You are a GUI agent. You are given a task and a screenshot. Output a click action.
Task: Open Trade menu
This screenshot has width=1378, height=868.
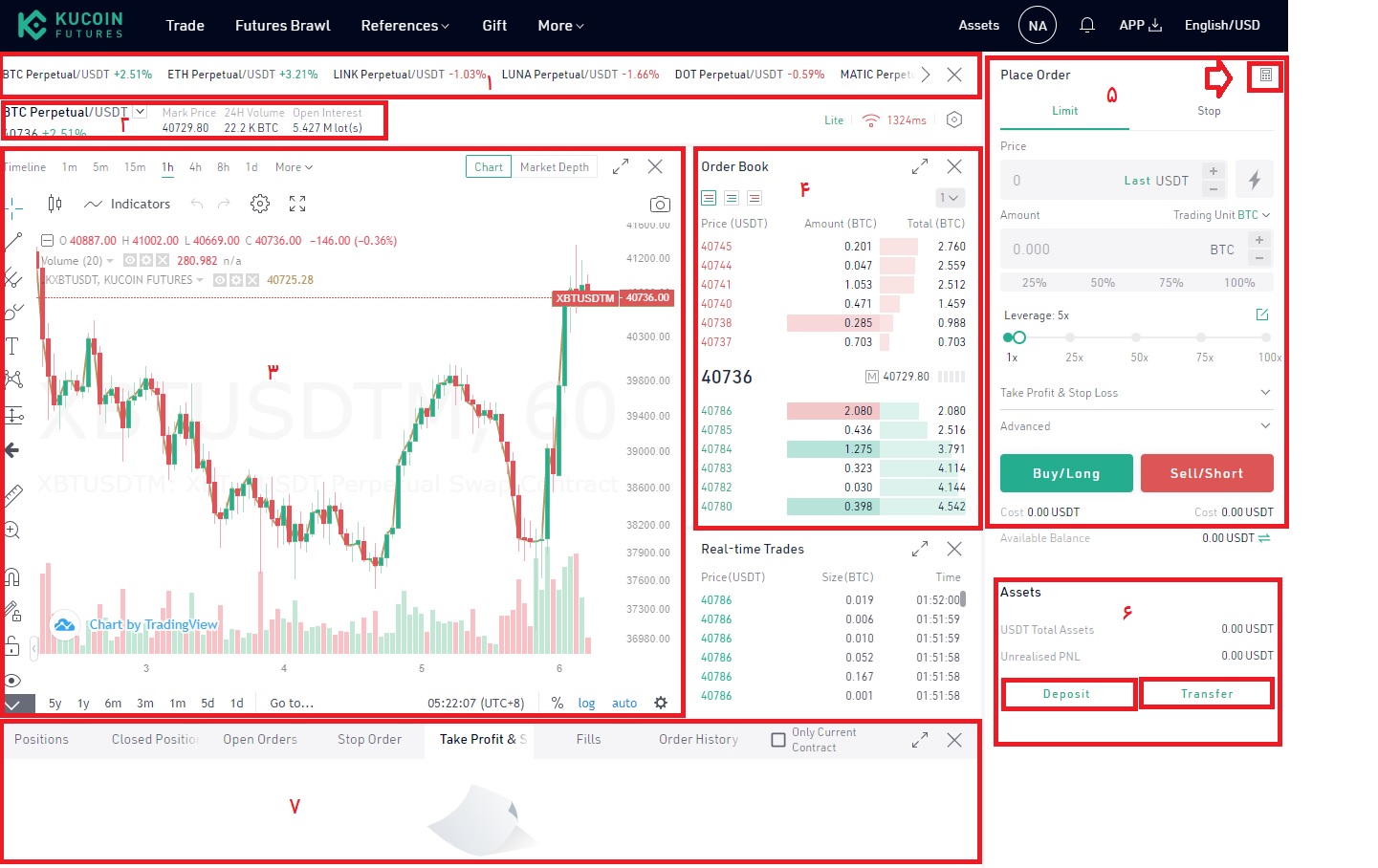[x=185, y=26]
